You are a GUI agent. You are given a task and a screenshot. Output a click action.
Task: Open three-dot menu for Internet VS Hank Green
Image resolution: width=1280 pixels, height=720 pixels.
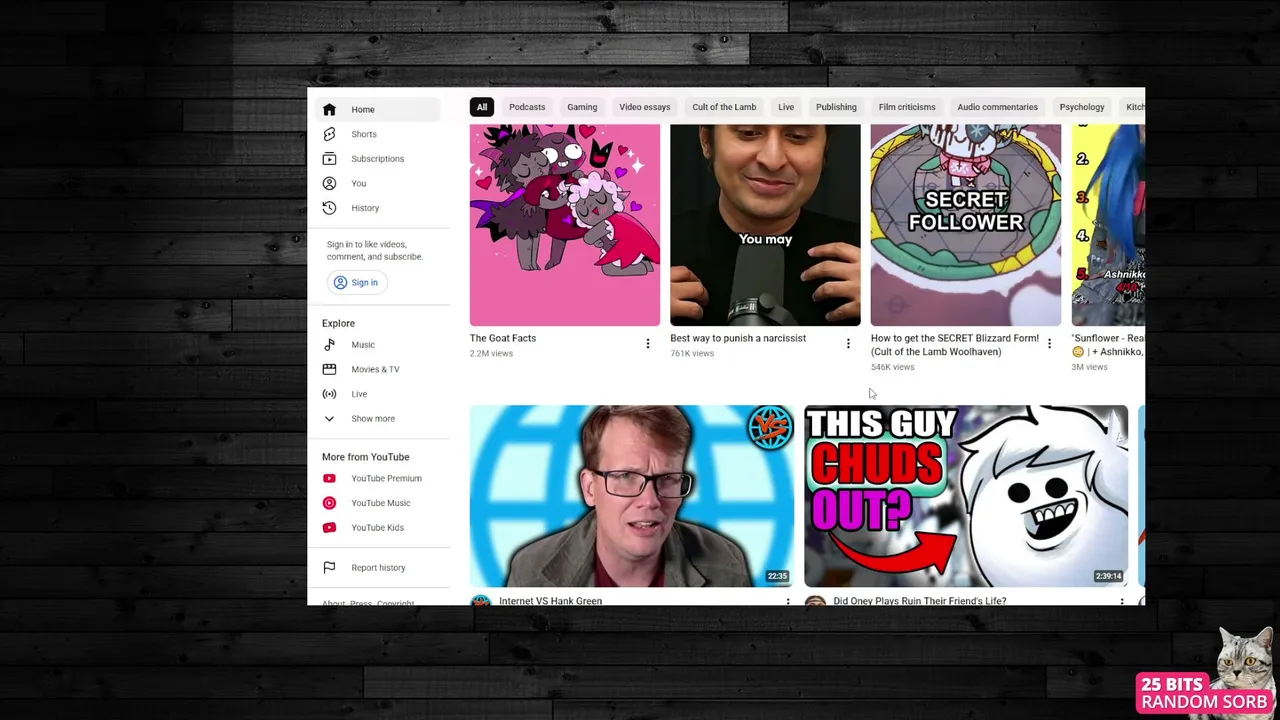[788, 601]
